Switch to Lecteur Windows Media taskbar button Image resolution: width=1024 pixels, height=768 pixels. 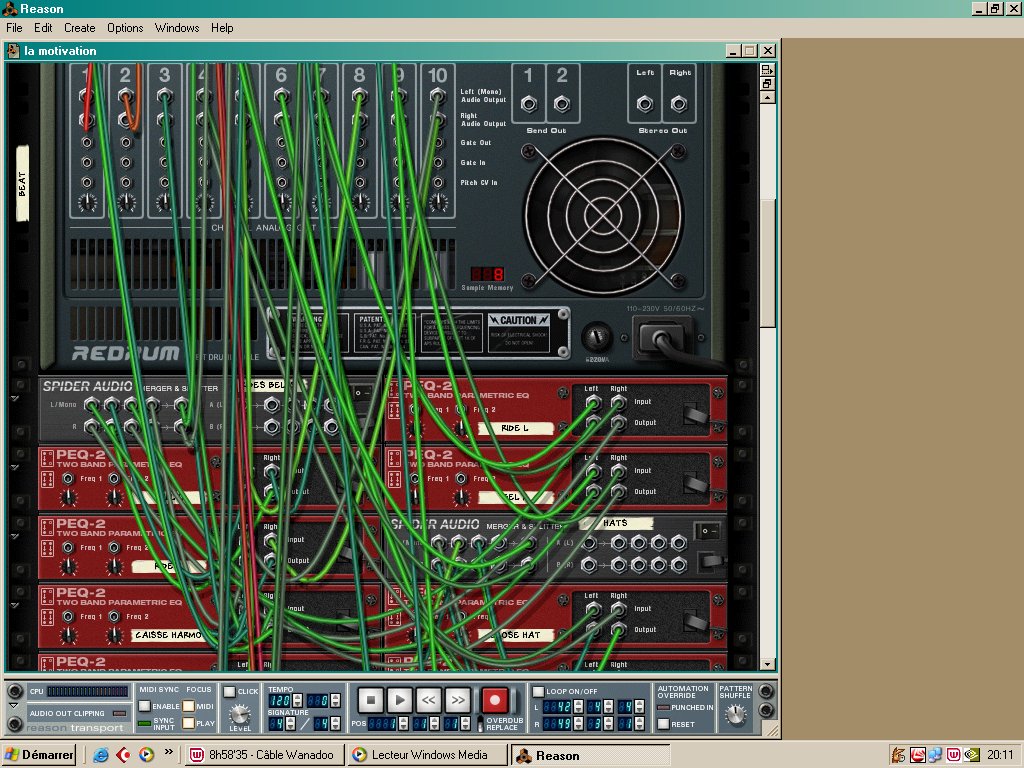[427, 755]
